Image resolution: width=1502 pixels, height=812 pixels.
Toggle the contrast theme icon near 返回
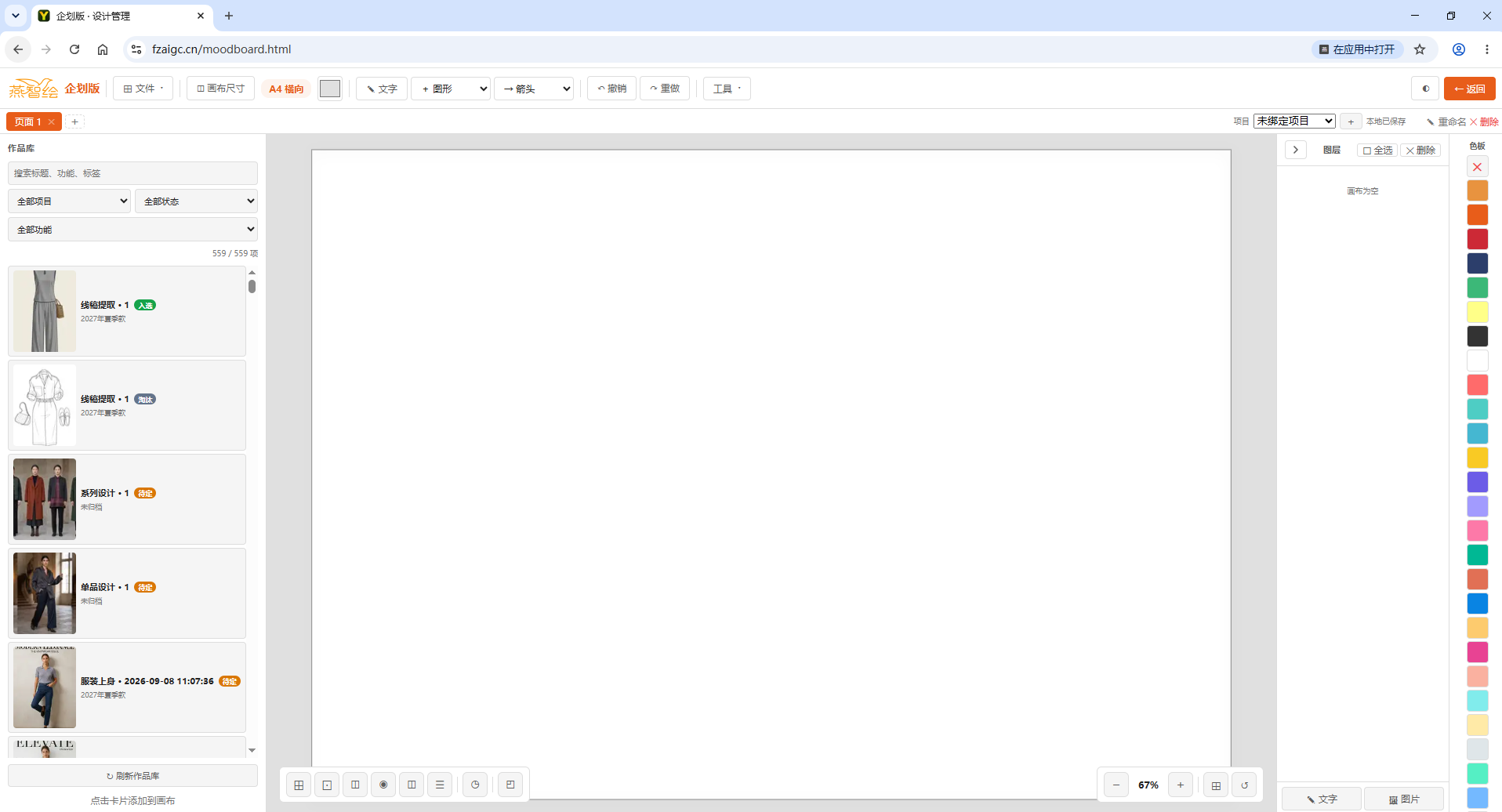pos(1425,89)
